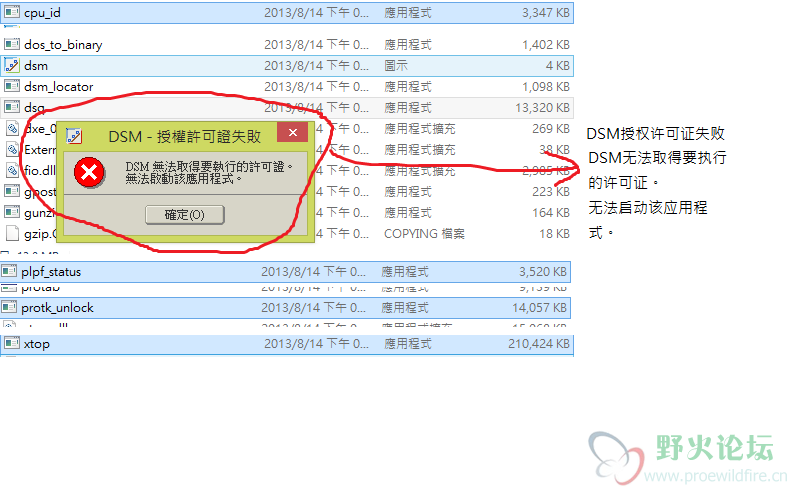The height and width of the screenshot is (494, 797).
Task: Click the fio.dll file icon
Action: 13,170
